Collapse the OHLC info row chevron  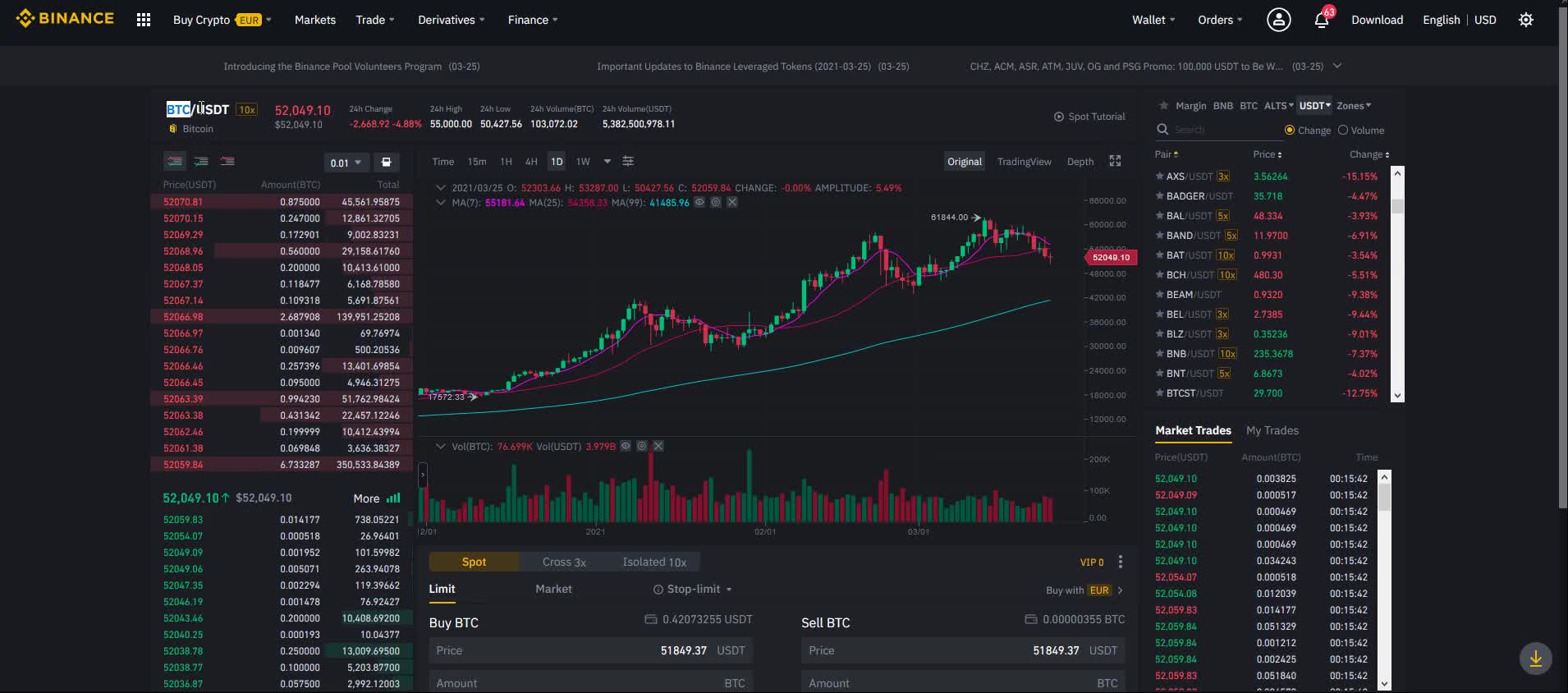point(441,188)
